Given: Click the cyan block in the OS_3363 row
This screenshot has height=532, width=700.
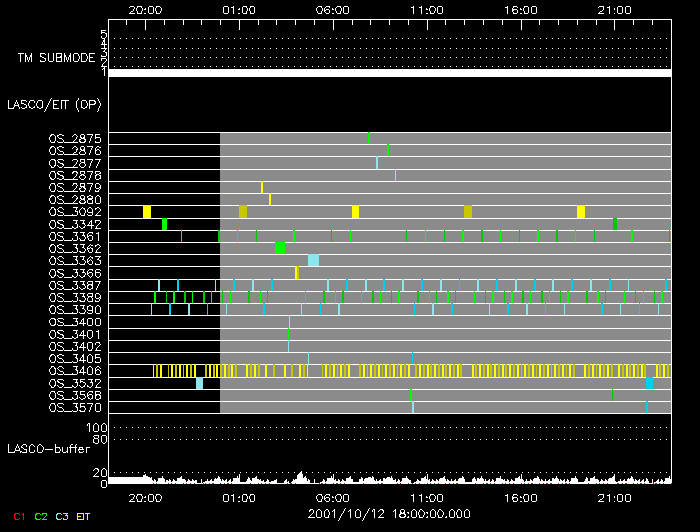Looking at the screenshot, I should [313, 260].
